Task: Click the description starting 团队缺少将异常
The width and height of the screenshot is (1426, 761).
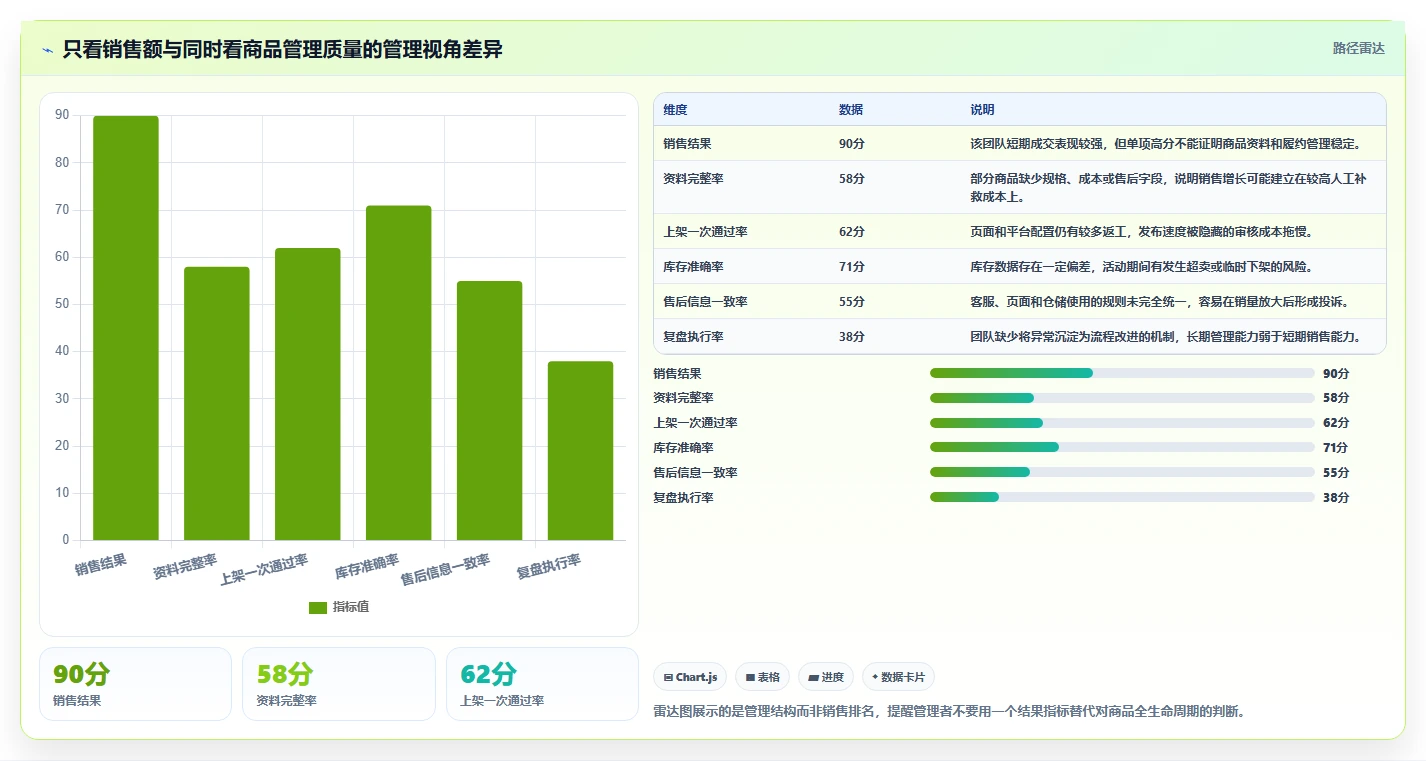Action: click(1165, 337)
